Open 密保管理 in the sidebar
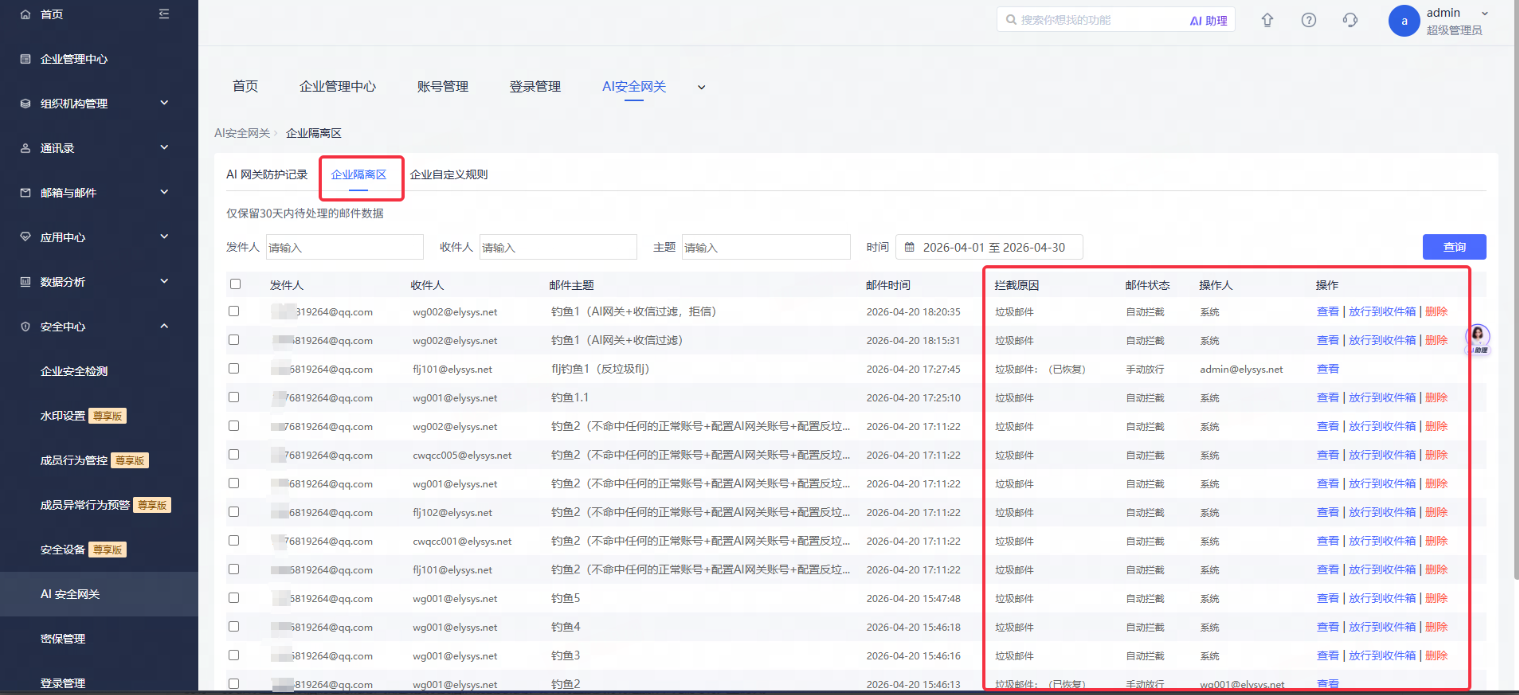The width and height of the screenshot is (1519, 695). click(62, 639)
